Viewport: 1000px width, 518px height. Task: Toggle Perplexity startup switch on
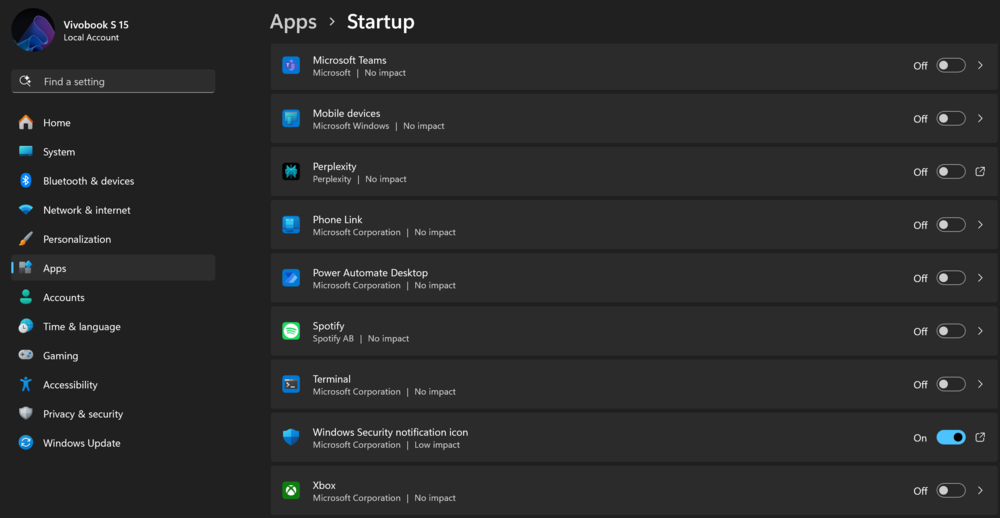click(950, 172)
